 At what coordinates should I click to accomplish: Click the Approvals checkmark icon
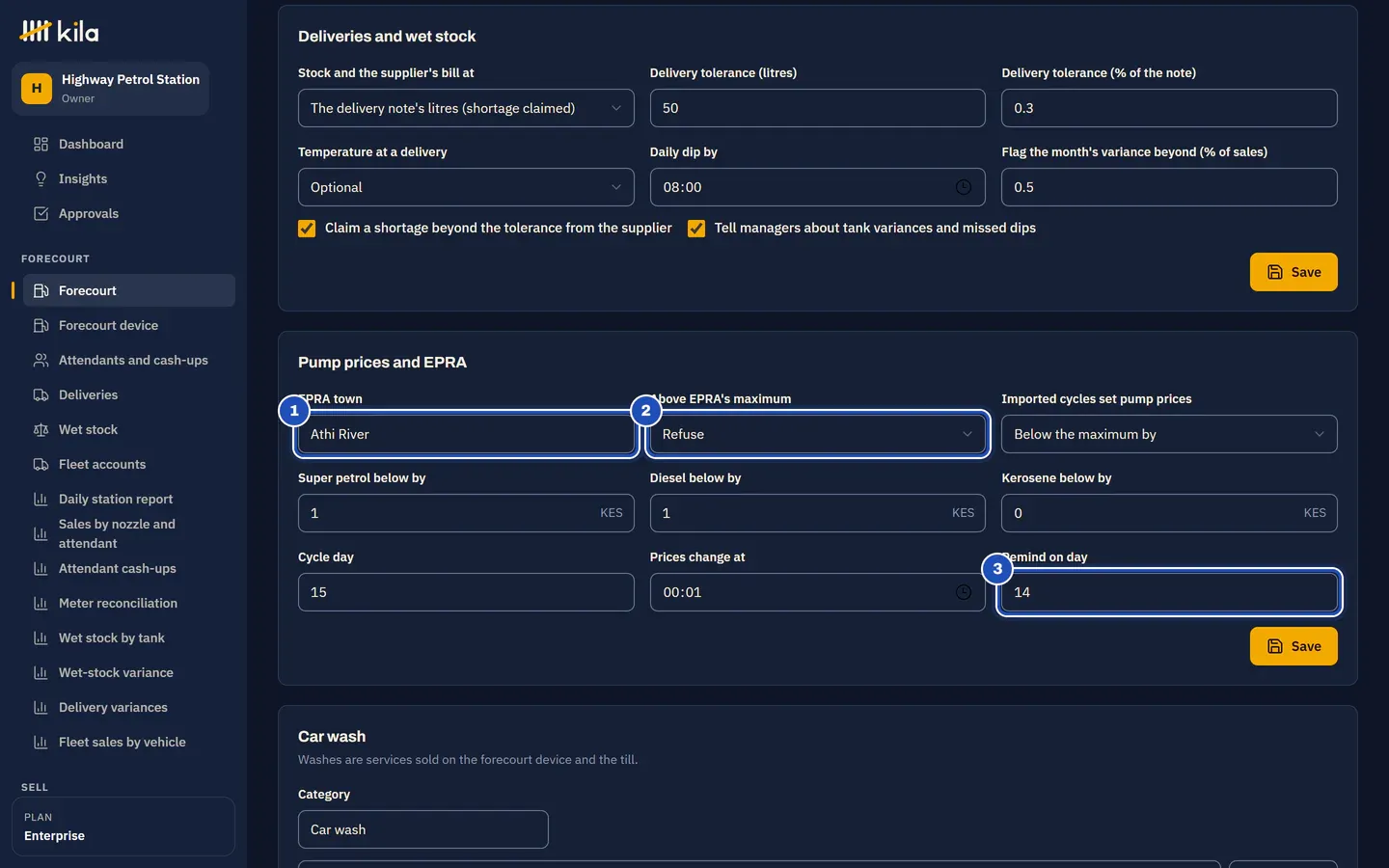[x=41, y=213]
